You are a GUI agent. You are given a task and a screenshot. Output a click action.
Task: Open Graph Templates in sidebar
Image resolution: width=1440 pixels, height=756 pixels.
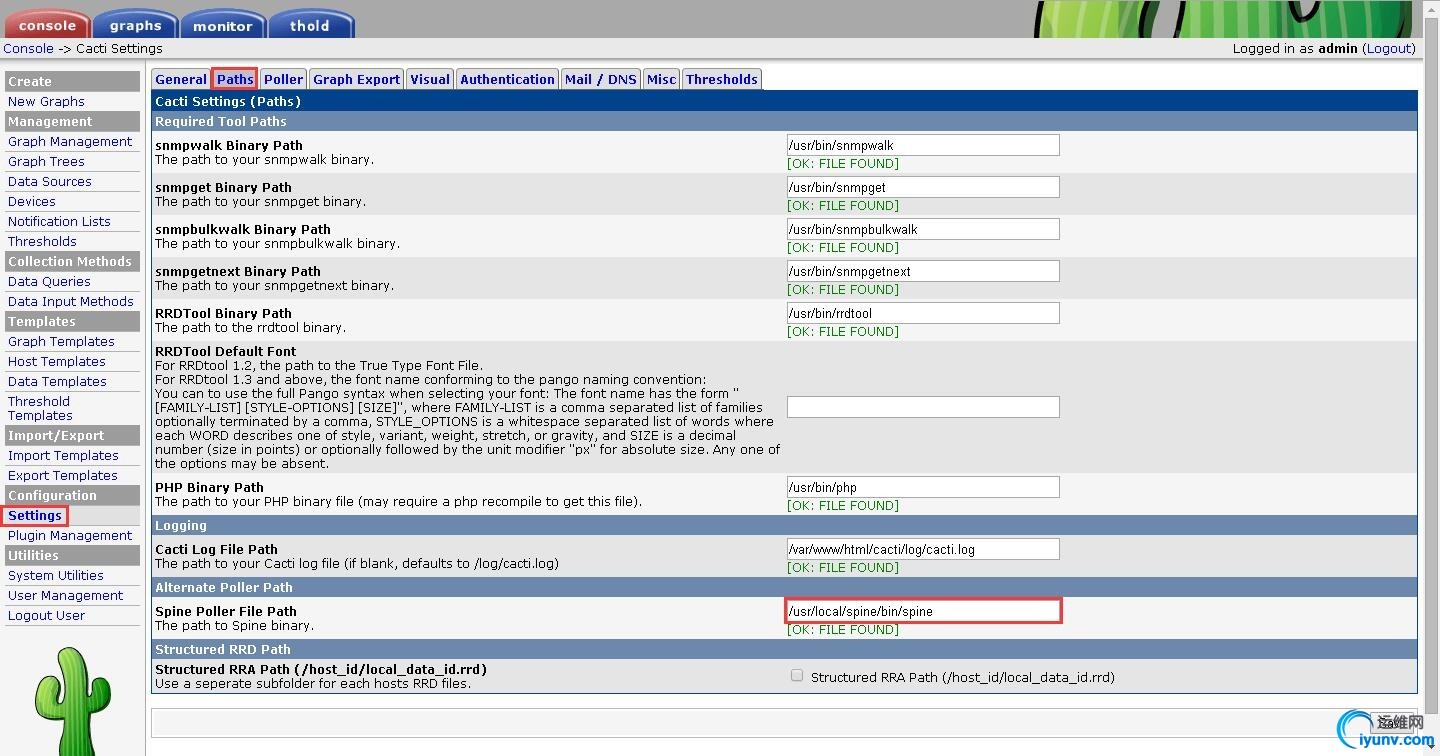(x=61, y=341)
